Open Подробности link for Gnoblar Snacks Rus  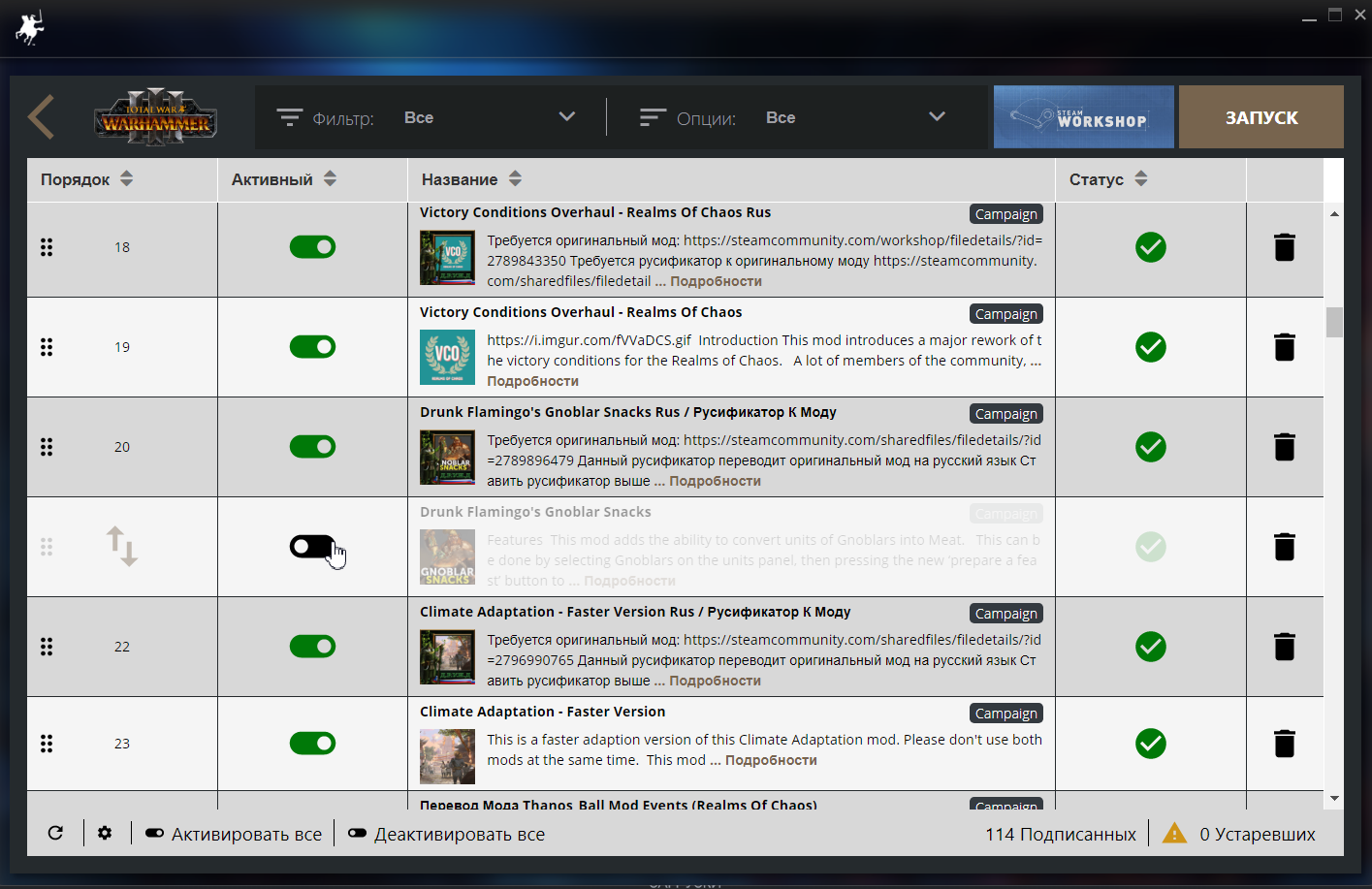[x=715, y=481]
